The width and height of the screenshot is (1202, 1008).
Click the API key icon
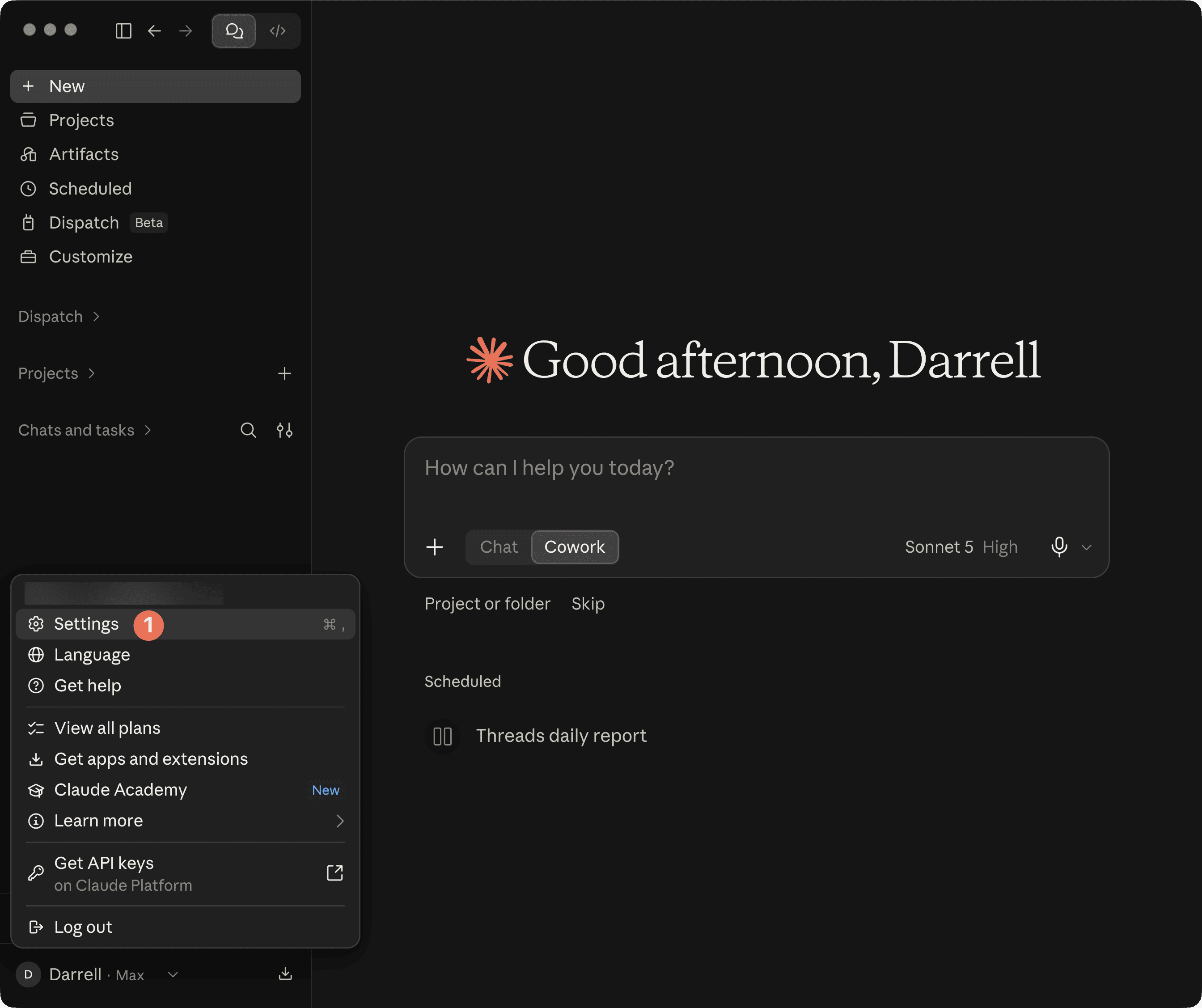pyautogui.click(x=36, y=873)
